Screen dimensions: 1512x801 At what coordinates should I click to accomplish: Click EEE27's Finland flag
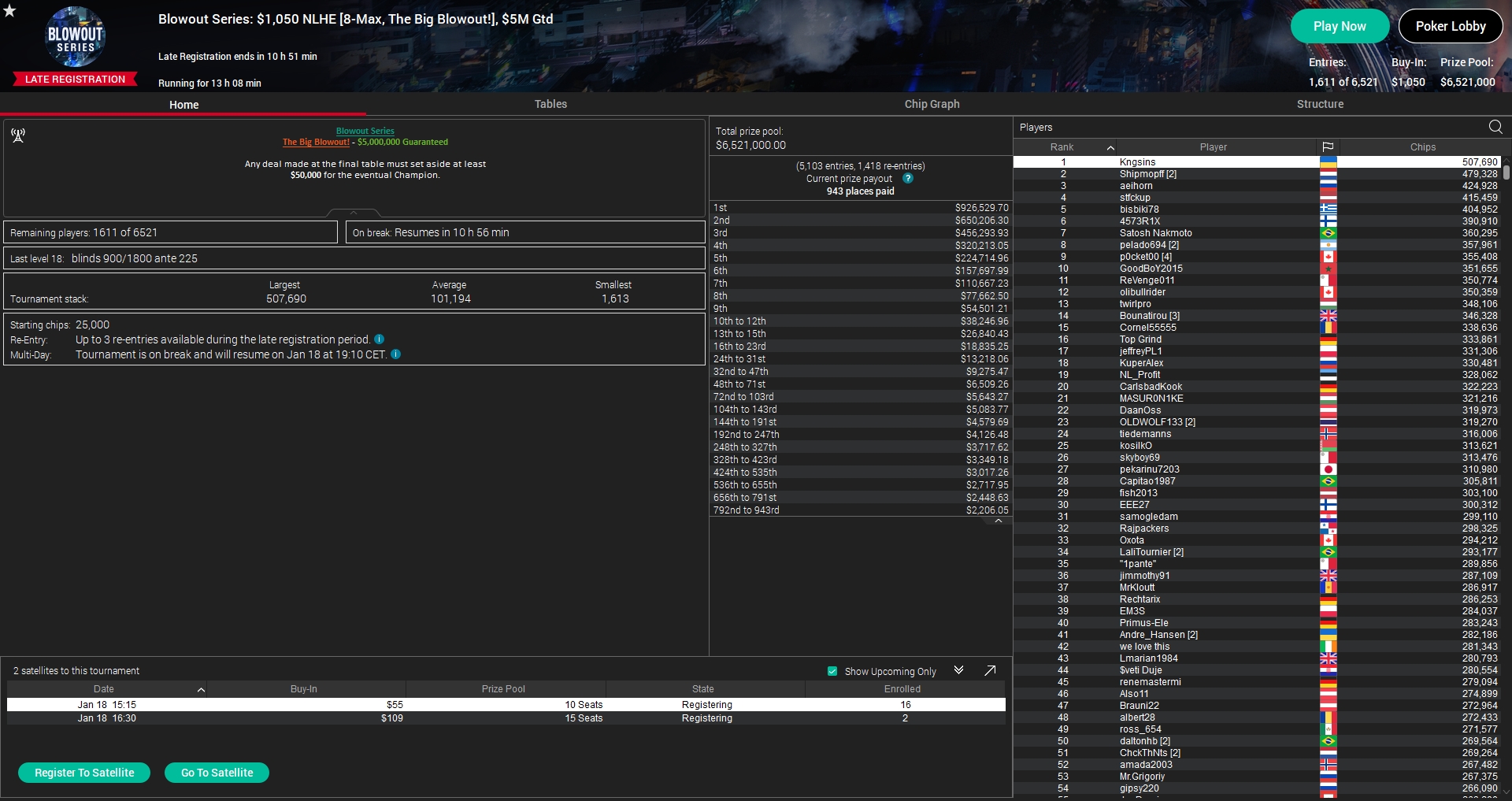(x=1329, y=505)
